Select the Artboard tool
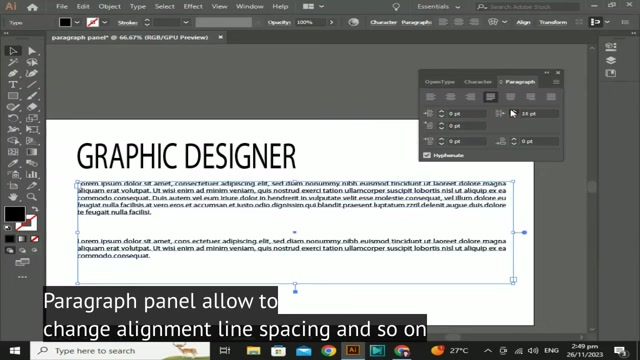This screenshot has width=640, height=360. click(13, 186)
